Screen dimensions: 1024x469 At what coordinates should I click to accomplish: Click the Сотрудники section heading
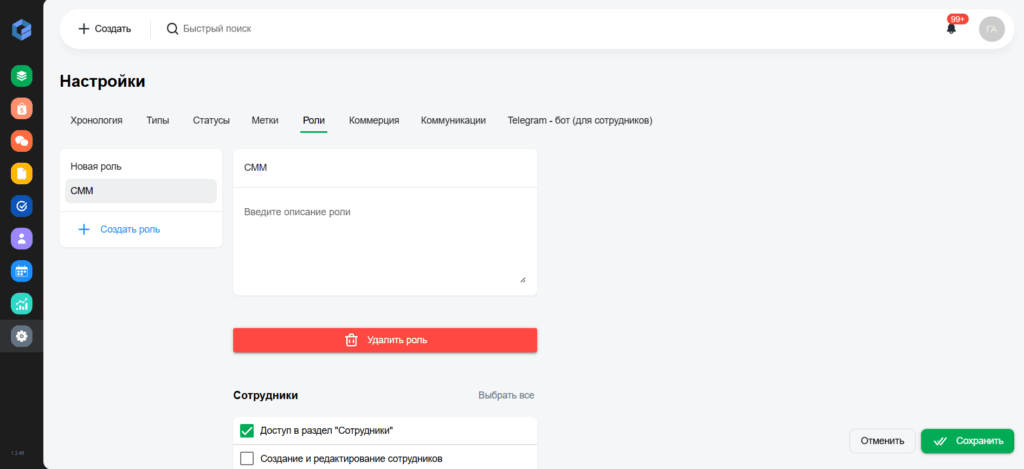click(266, 395)
